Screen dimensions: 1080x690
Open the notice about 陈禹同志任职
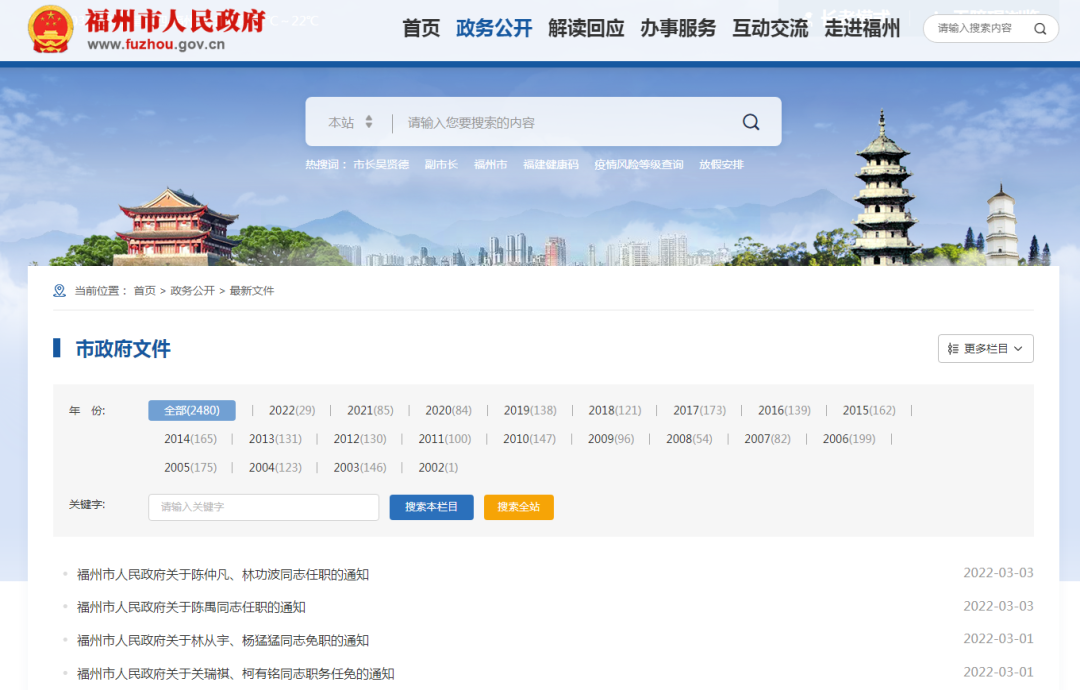click(191, 607)
